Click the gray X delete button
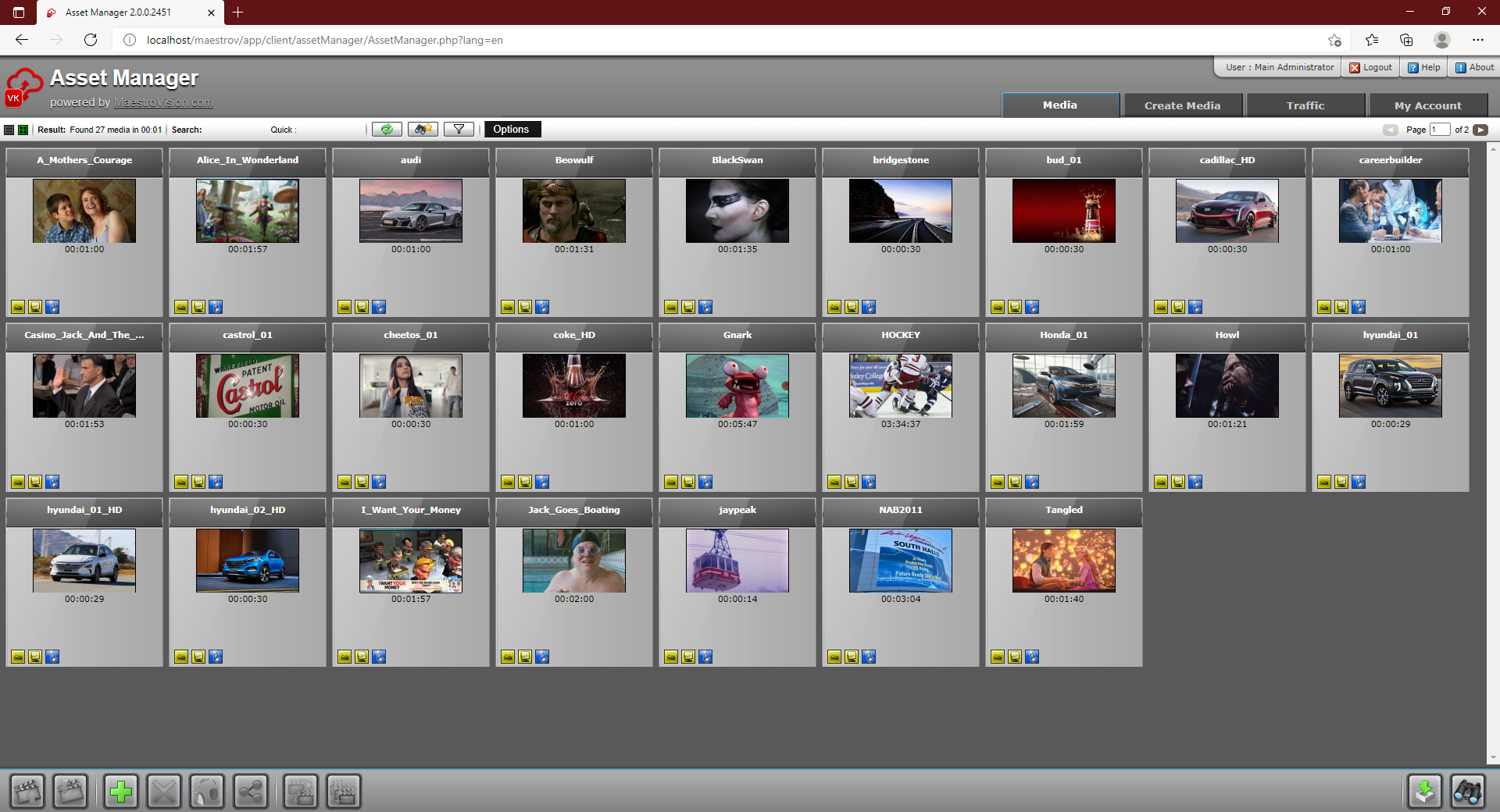This screenshot has width=1500, height=812. [164, 792]
